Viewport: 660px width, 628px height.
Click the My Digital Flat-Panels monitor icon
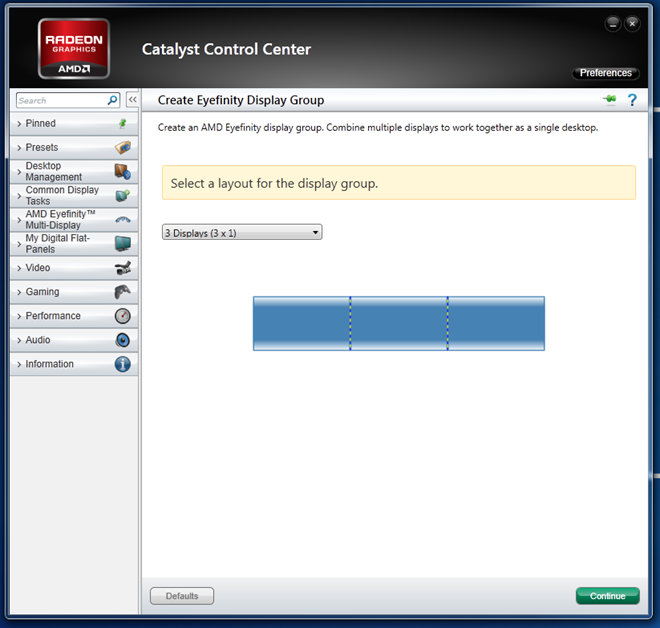coord(123,243)
